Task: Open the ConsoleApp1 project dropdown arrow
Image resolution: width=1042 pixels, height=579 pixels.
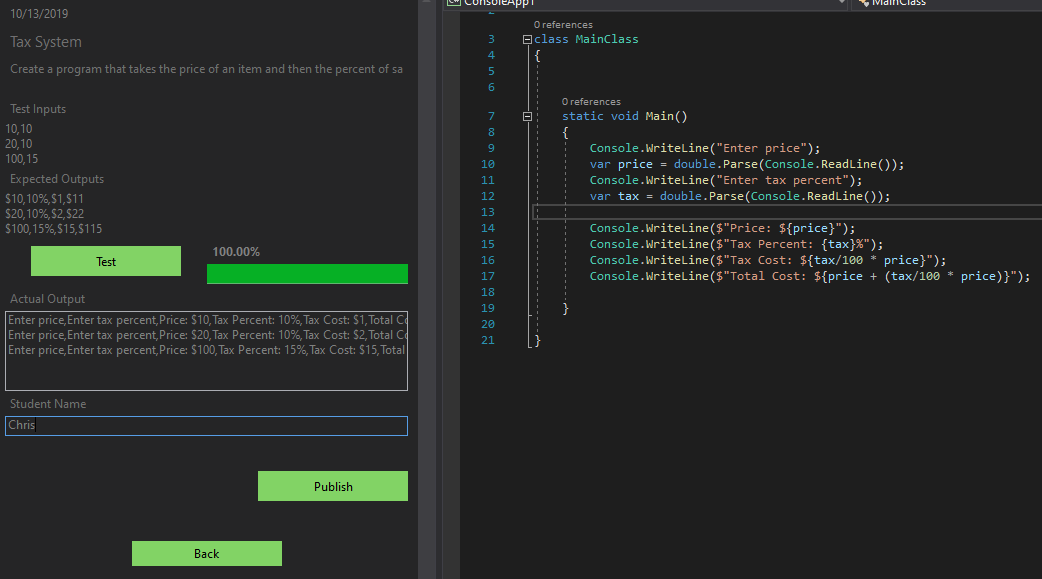Action: click(x=841, y=3)
